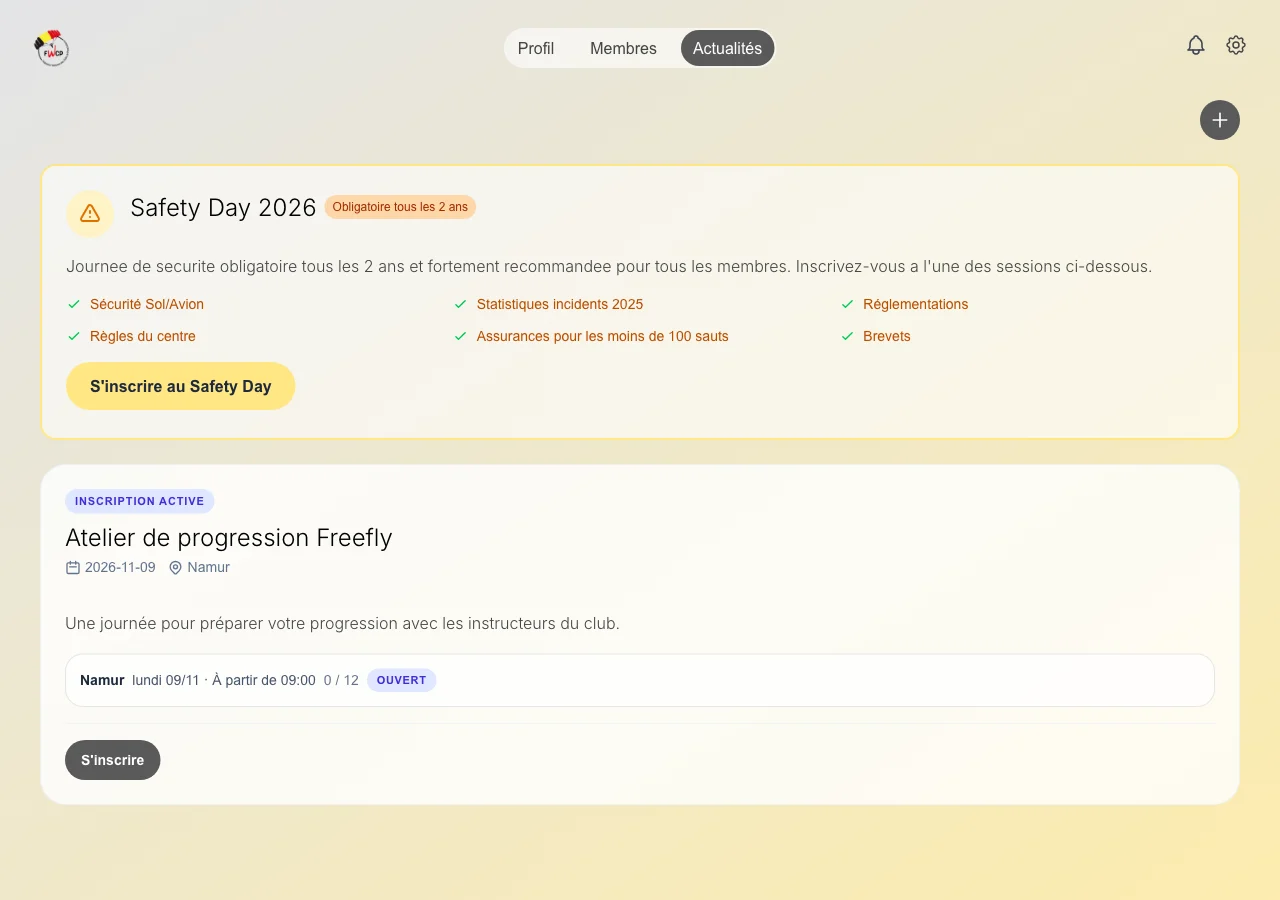Click S'inscrire au Safety Day button

point(181,386)
